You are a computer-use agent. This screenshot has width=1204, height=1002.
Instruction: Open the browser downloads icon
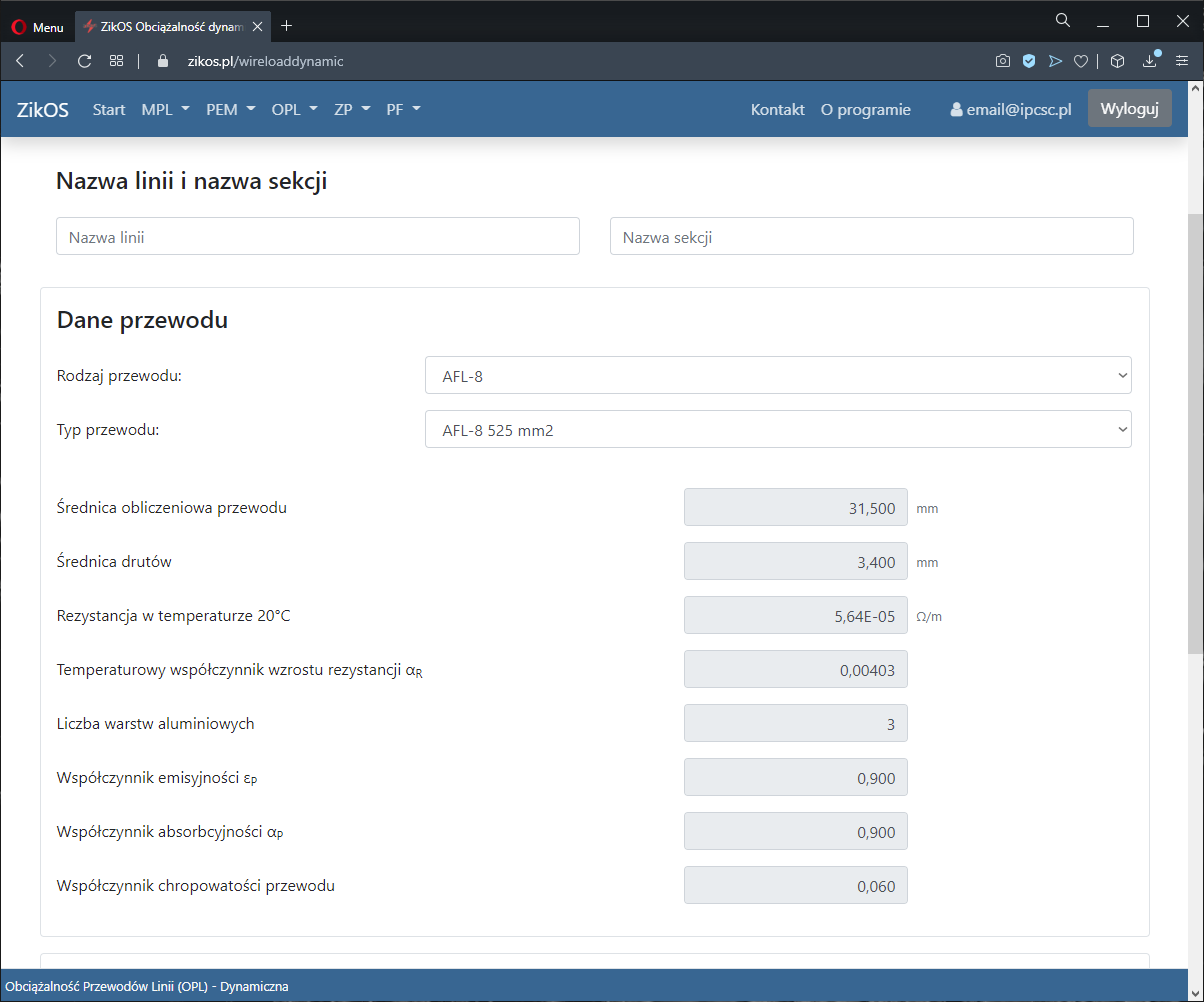point(1150,61)
